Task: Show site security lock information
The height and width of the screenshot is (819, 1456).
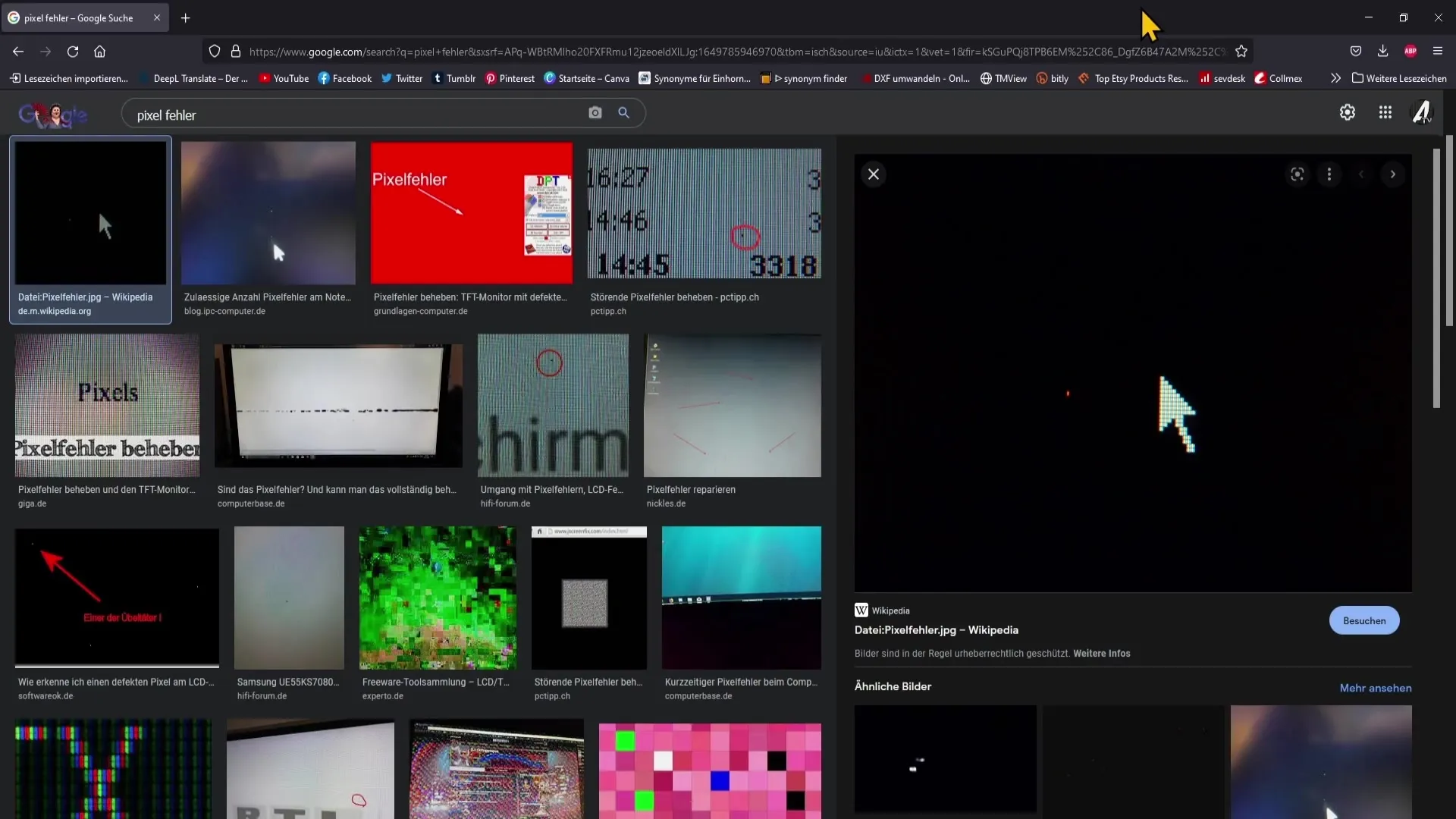Action: tap(236, 52)
